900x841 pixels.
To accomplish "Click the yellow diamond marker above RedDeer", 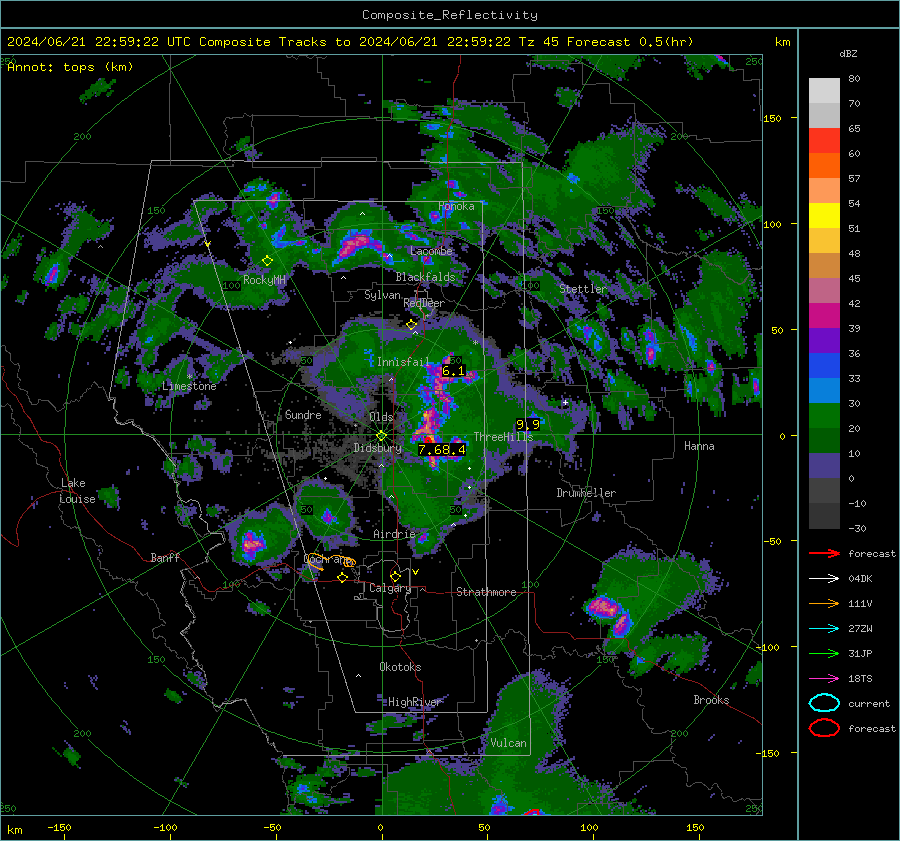I will pyautogui.click(x=411, y=324).
